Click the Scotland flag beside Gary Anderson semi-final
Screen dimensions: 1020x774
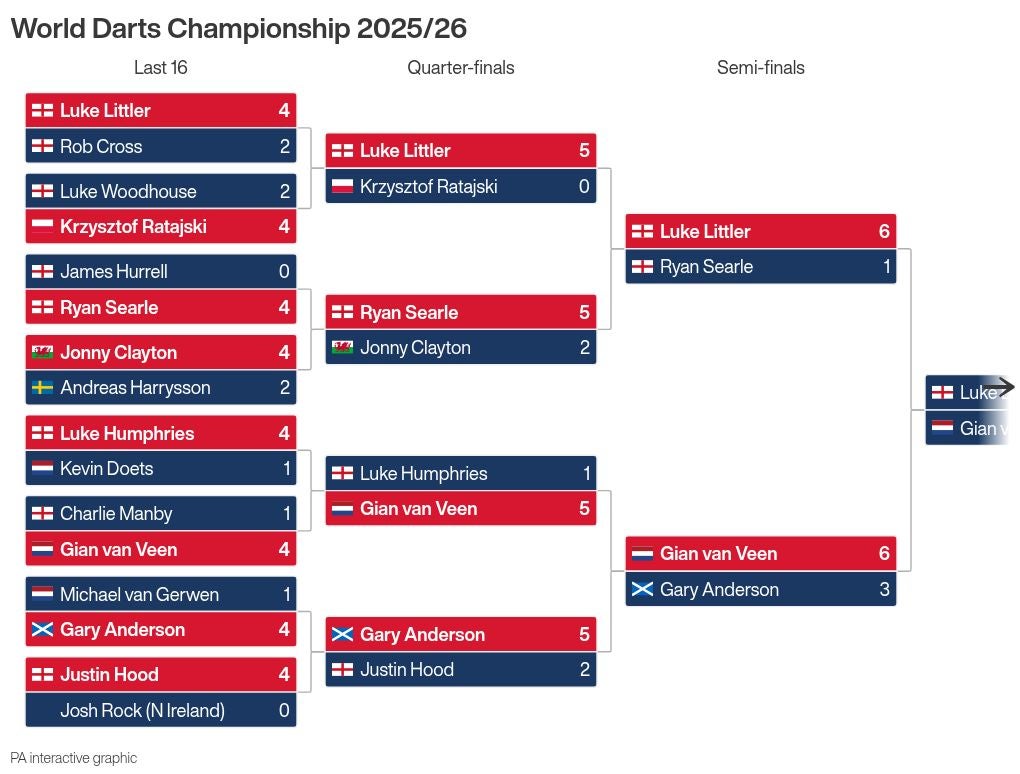(642, 590)
